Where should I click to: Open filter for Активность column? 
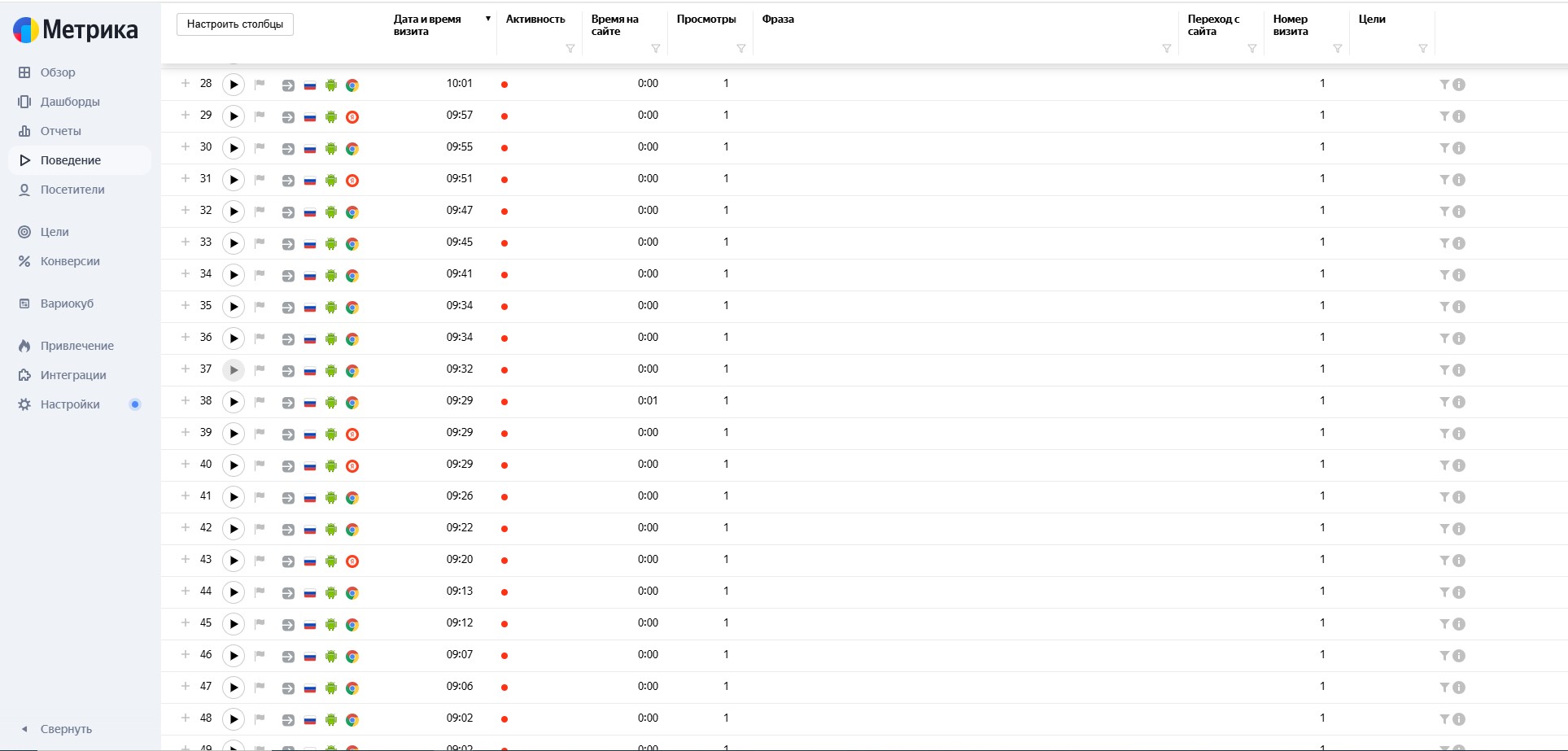570,49
